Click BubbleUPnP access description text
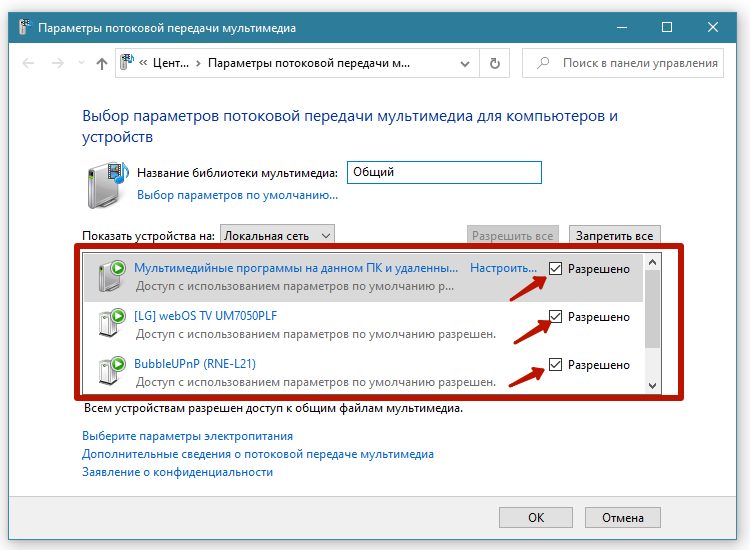The width and height of the screenshot is (750, 550). coord(316,382)
